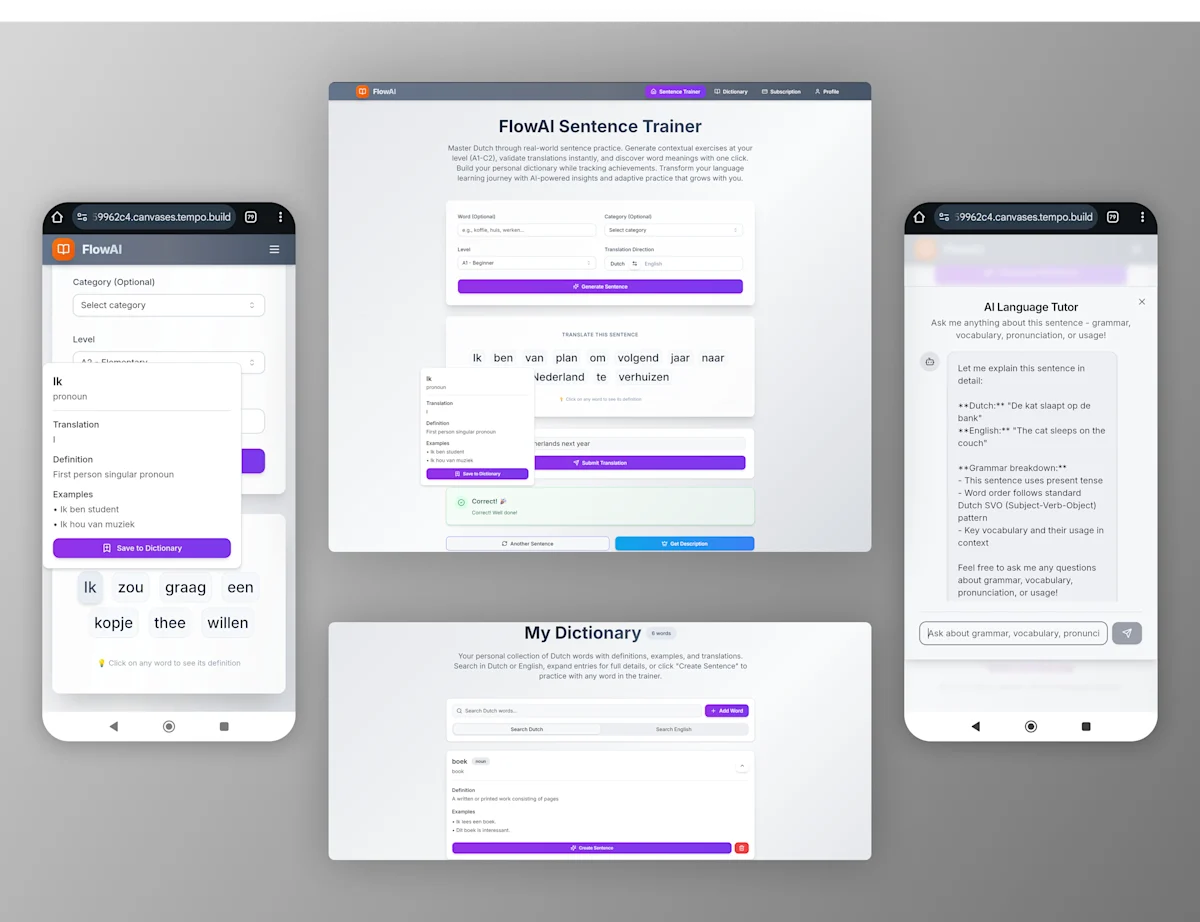Open Select category dropdown in desktop trainer
This screenshot has height=922, width=1200.
pos(673,230)
